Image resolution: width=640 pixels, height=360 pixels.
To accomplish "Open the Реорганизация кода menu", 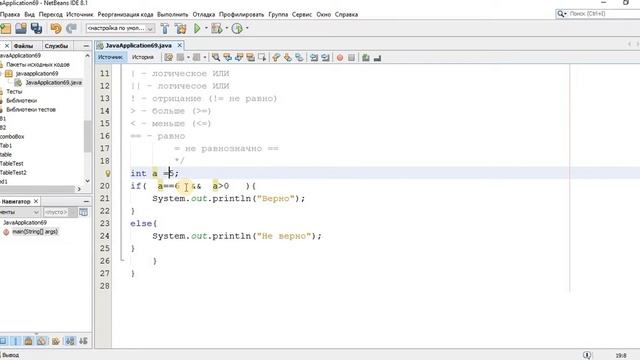I will coord(125,14).
